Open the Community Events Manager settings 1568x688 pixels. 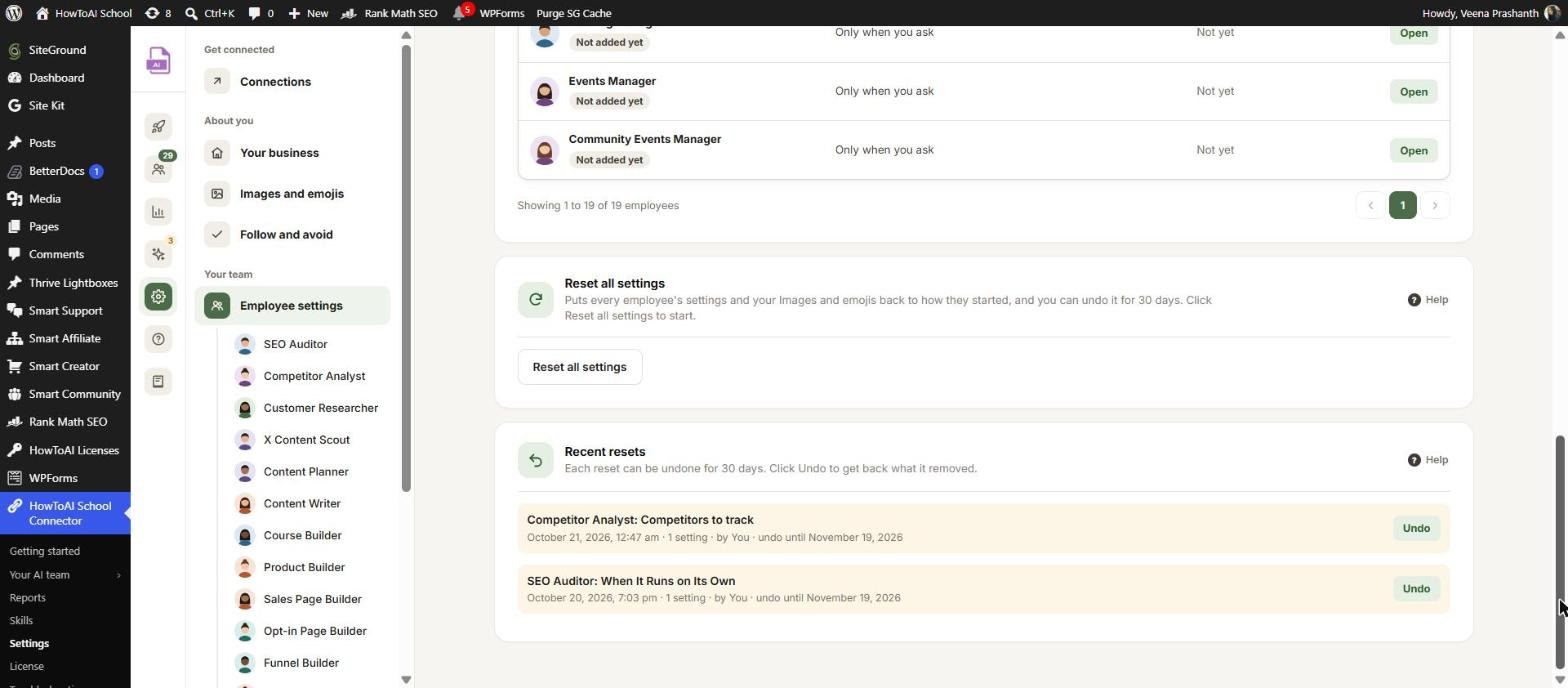point(1413,151)
